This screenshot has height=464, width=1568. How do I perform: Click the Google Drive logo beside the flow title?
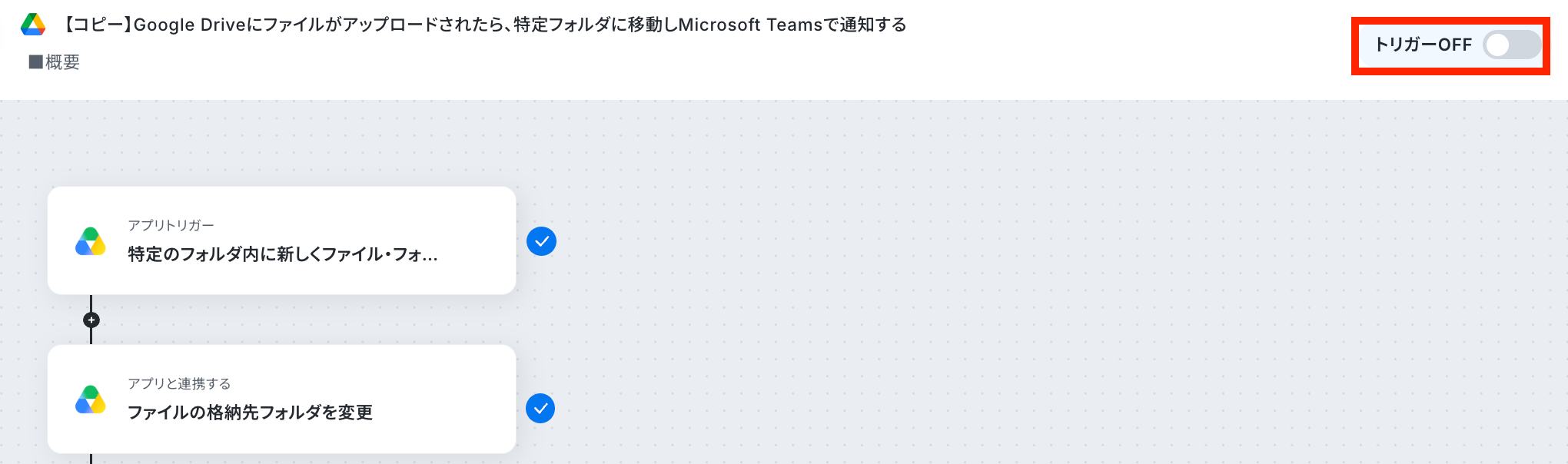[x=33, y=25]
